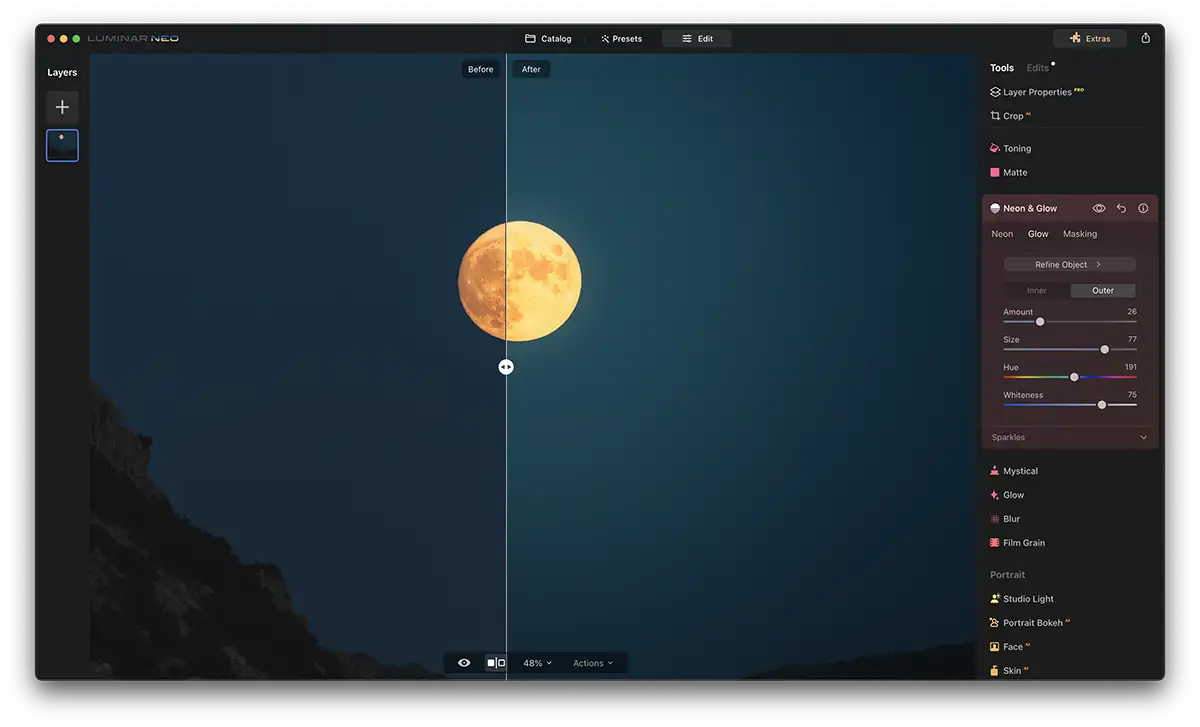Select the Outer glow option
The height and width of the screenshot is (727, 1200).
click(1103, 291)
